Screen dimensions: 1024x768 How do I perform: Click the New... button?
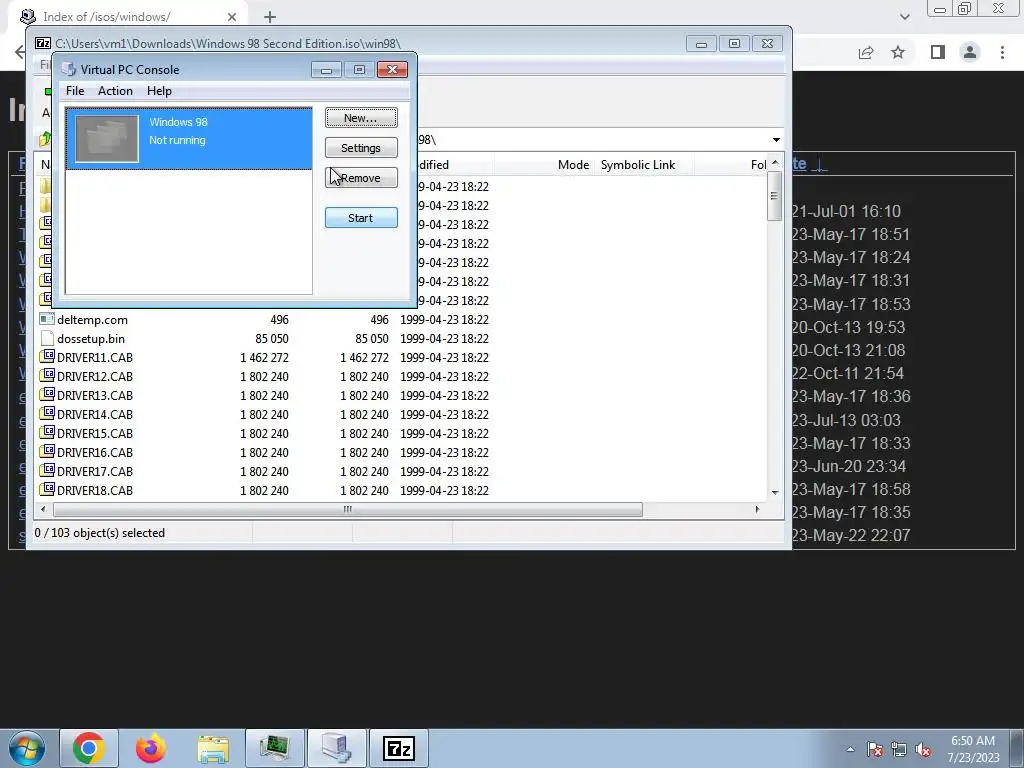(360, 118)
